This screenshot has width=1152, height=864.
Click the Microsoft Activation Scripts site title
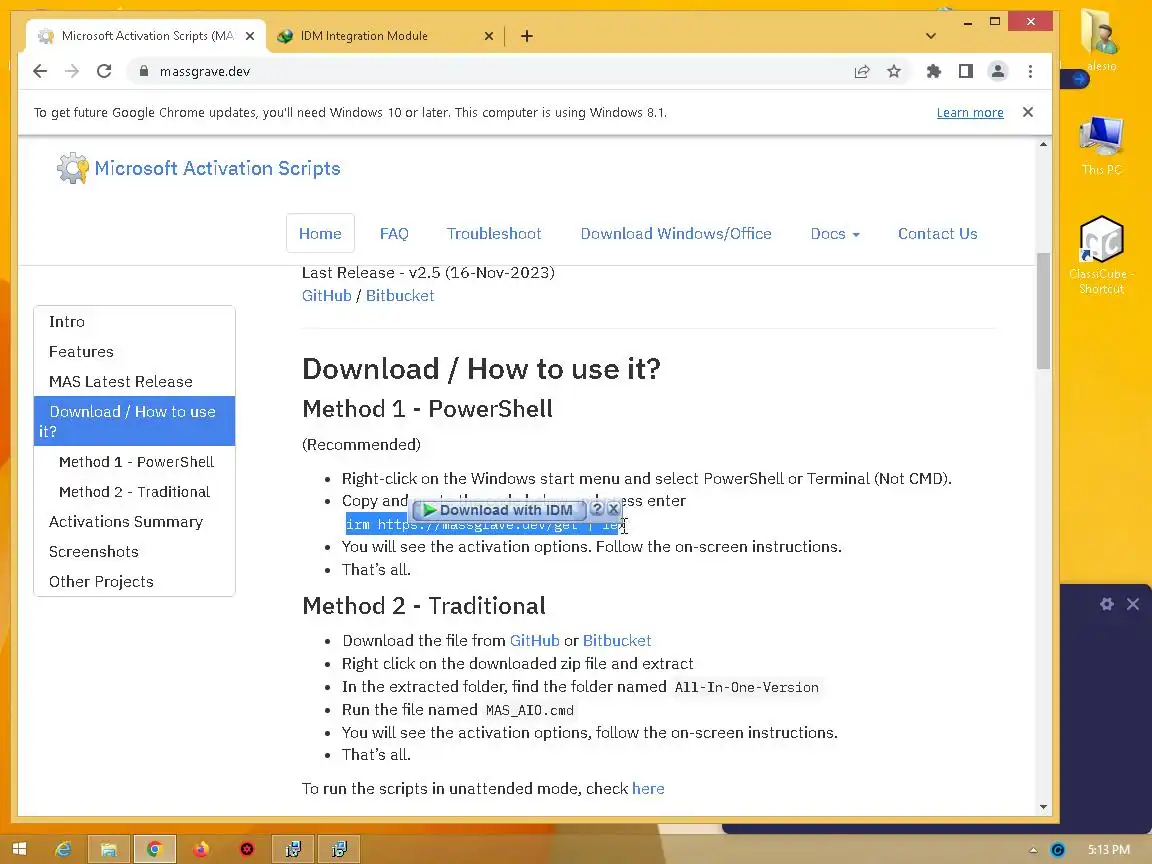(217, 168)
